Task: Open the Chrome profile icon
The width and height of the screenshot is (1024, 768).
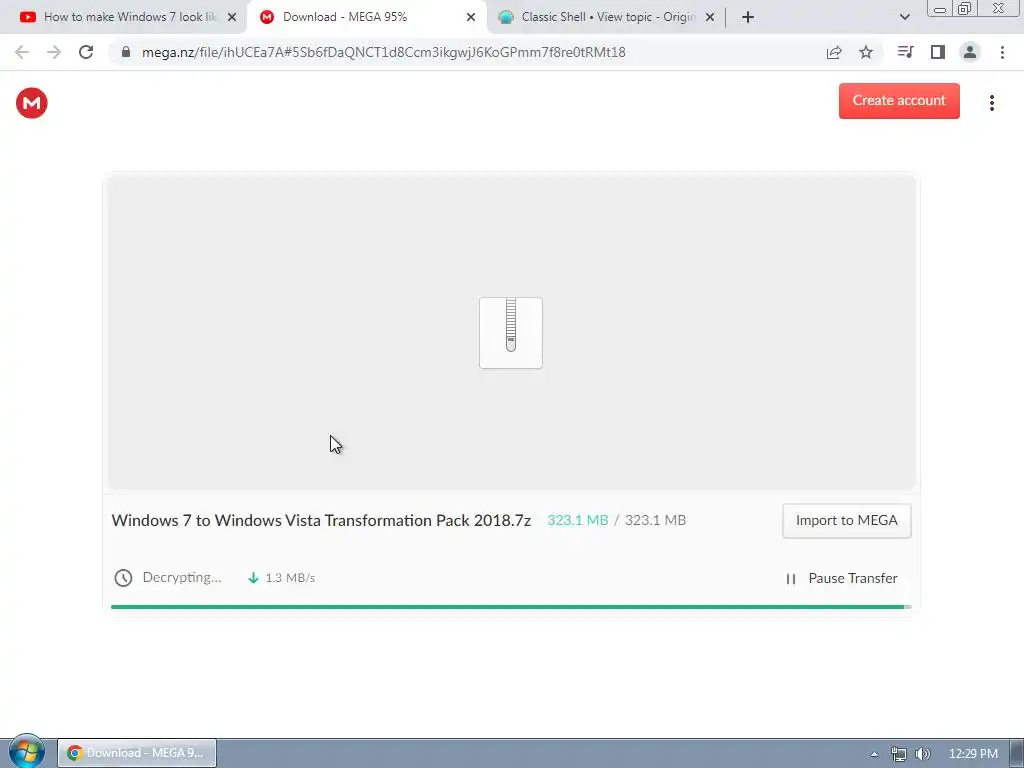Action: 970,52
